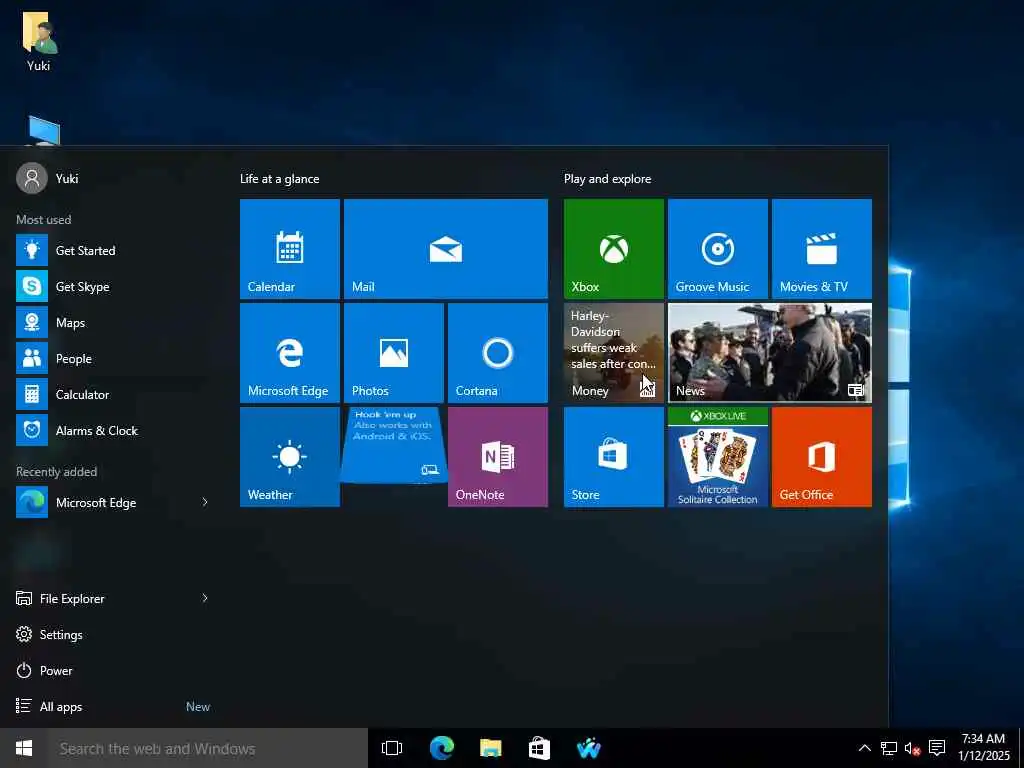The height and width of the screenshot is (768, 1024).
Task: Open the clock showing 7:34 AM
Action: [984, 747]
